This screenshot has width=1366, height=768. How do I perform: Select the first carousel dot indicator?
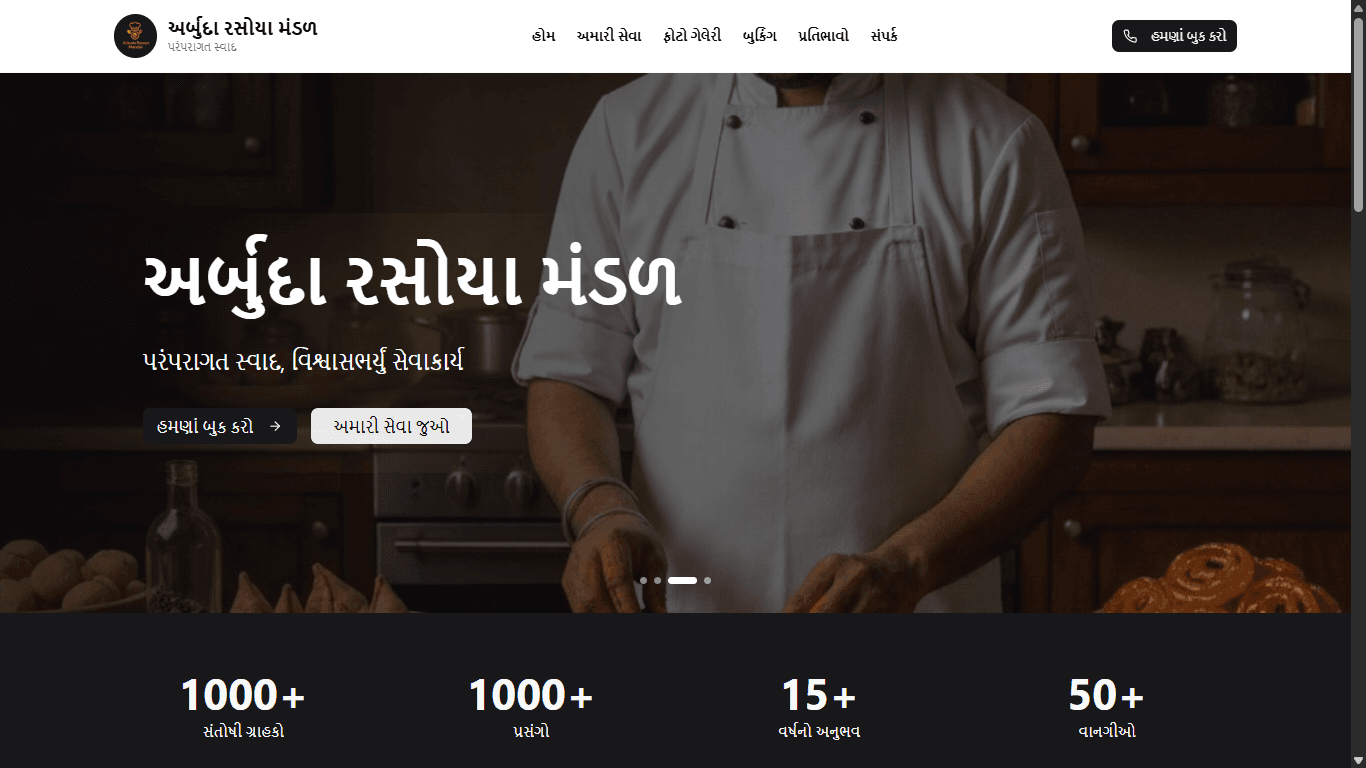644,580
